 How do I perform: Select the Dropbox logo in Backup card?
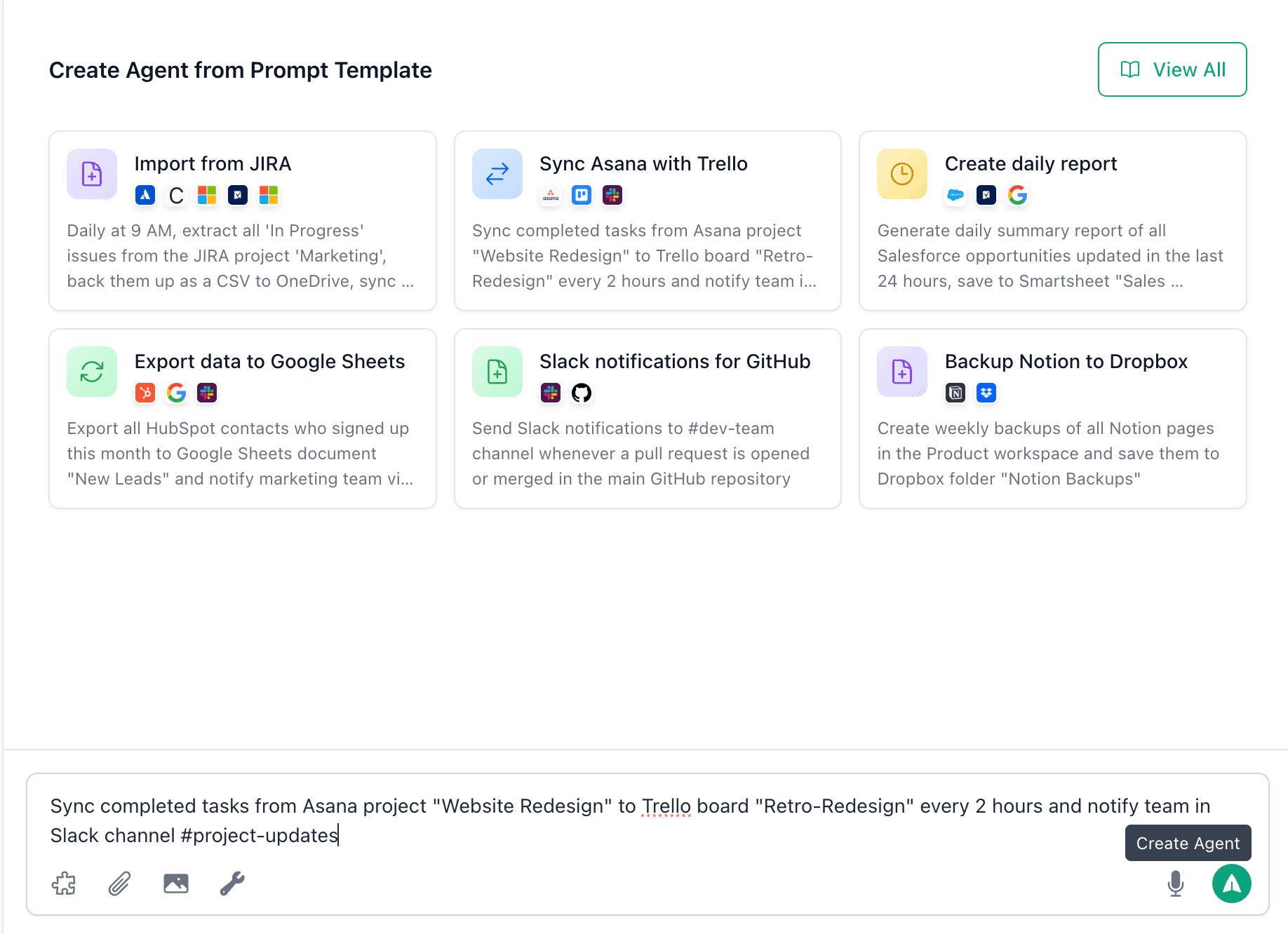[986, 393]
